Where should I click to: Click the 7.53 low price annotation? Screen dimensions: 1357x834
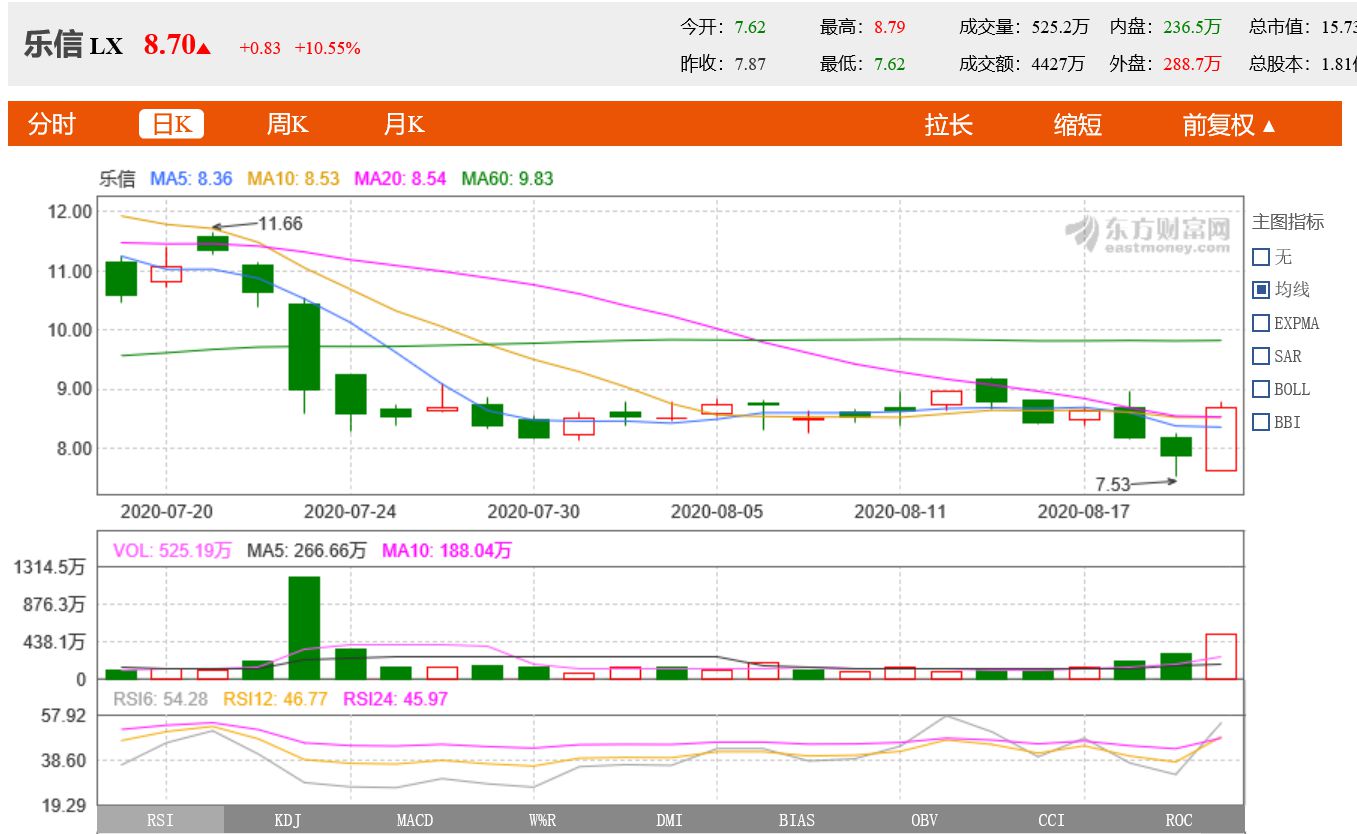[x=1112, y=485]
